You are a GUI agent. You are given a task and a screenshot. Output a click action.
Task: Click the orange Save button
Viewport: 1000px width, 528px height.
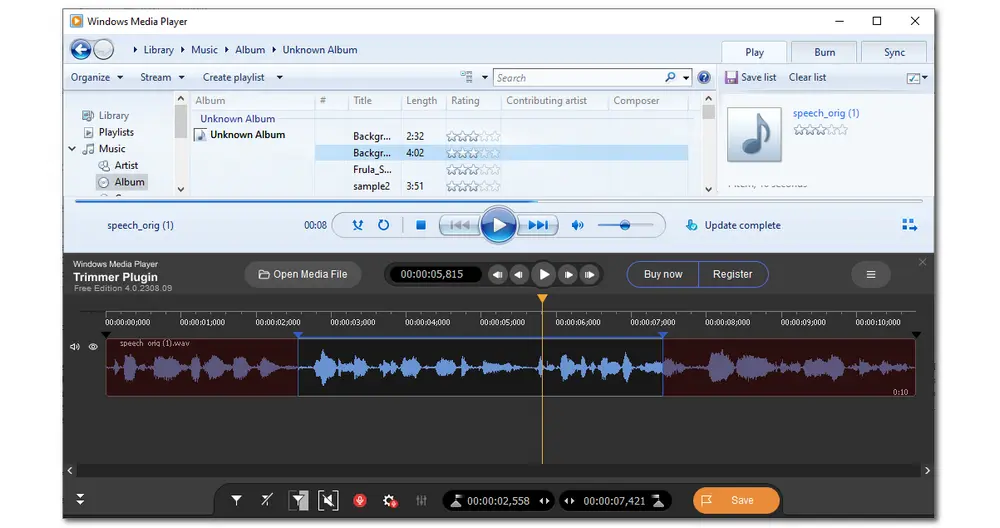[736, 501]
